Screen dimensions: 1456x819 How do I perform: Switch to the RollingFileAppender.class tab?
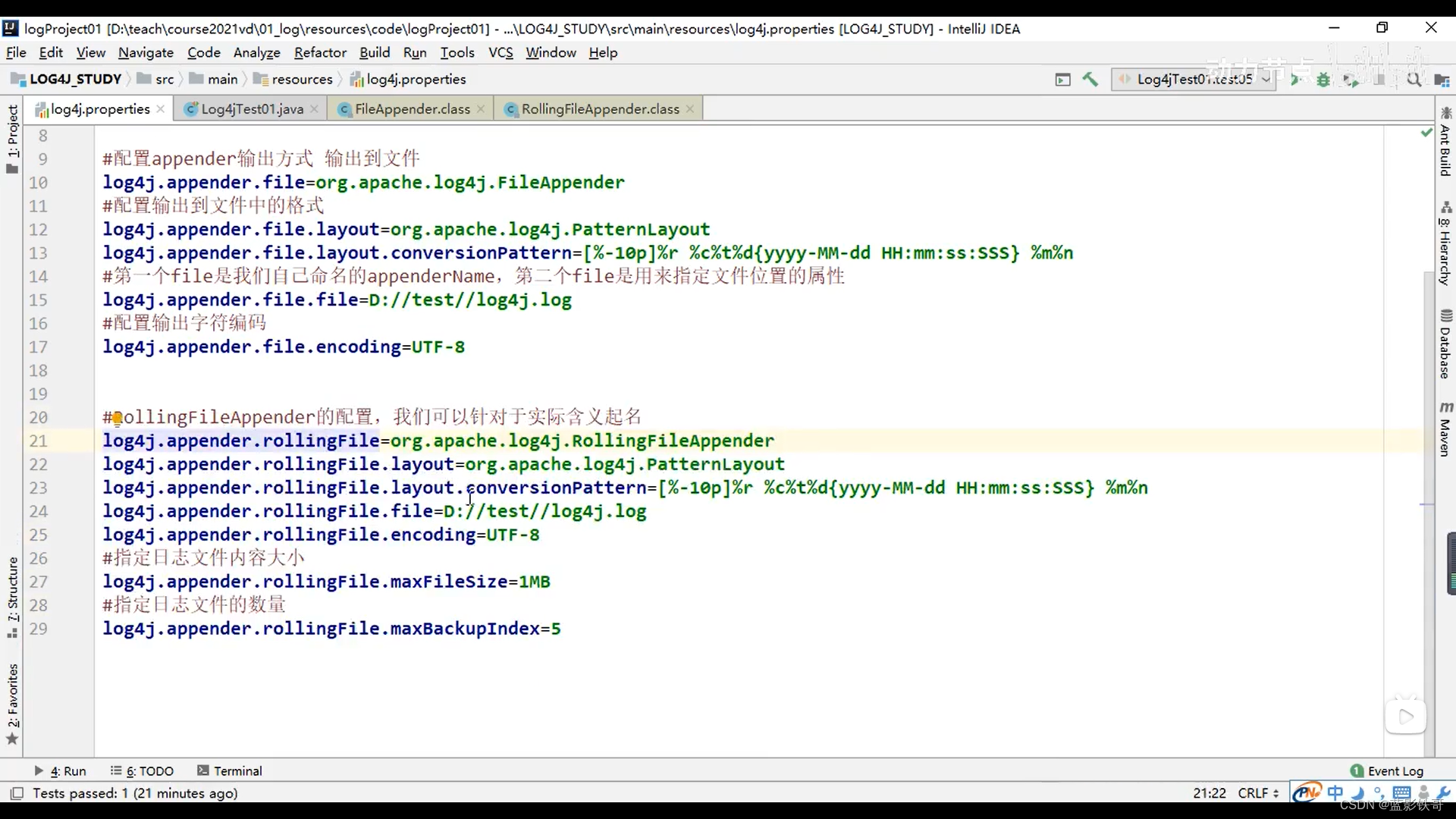point(600,109)
